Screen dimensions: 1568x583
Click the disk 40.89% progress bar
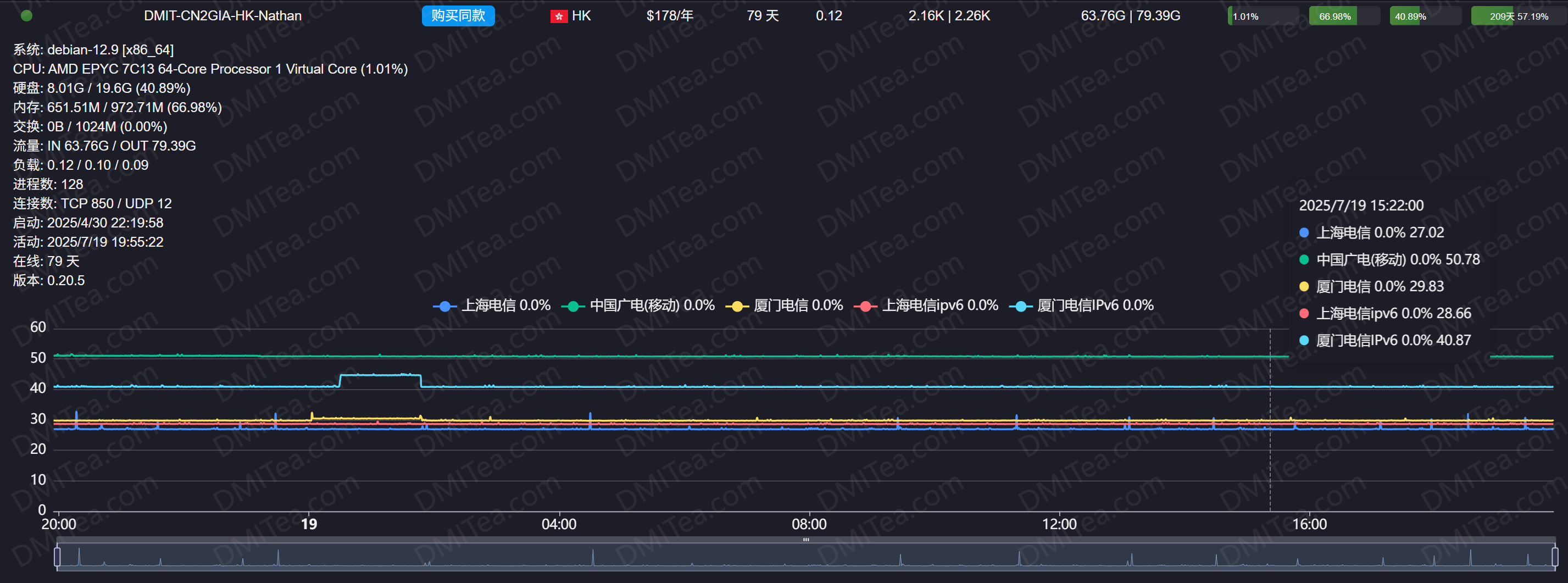click(x=1425, y=16)
